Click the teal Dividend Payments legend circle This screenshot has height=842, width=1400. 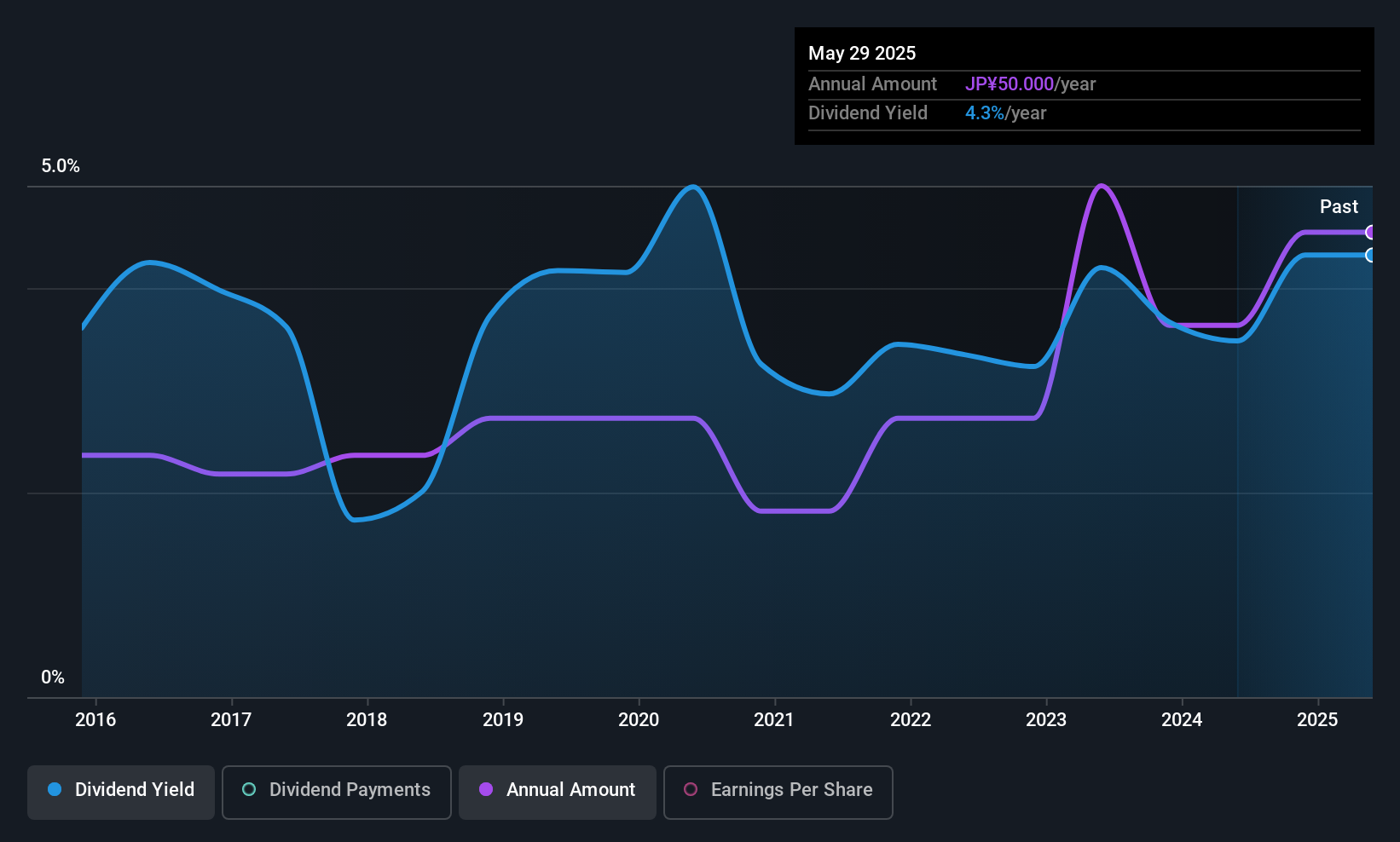249,790
